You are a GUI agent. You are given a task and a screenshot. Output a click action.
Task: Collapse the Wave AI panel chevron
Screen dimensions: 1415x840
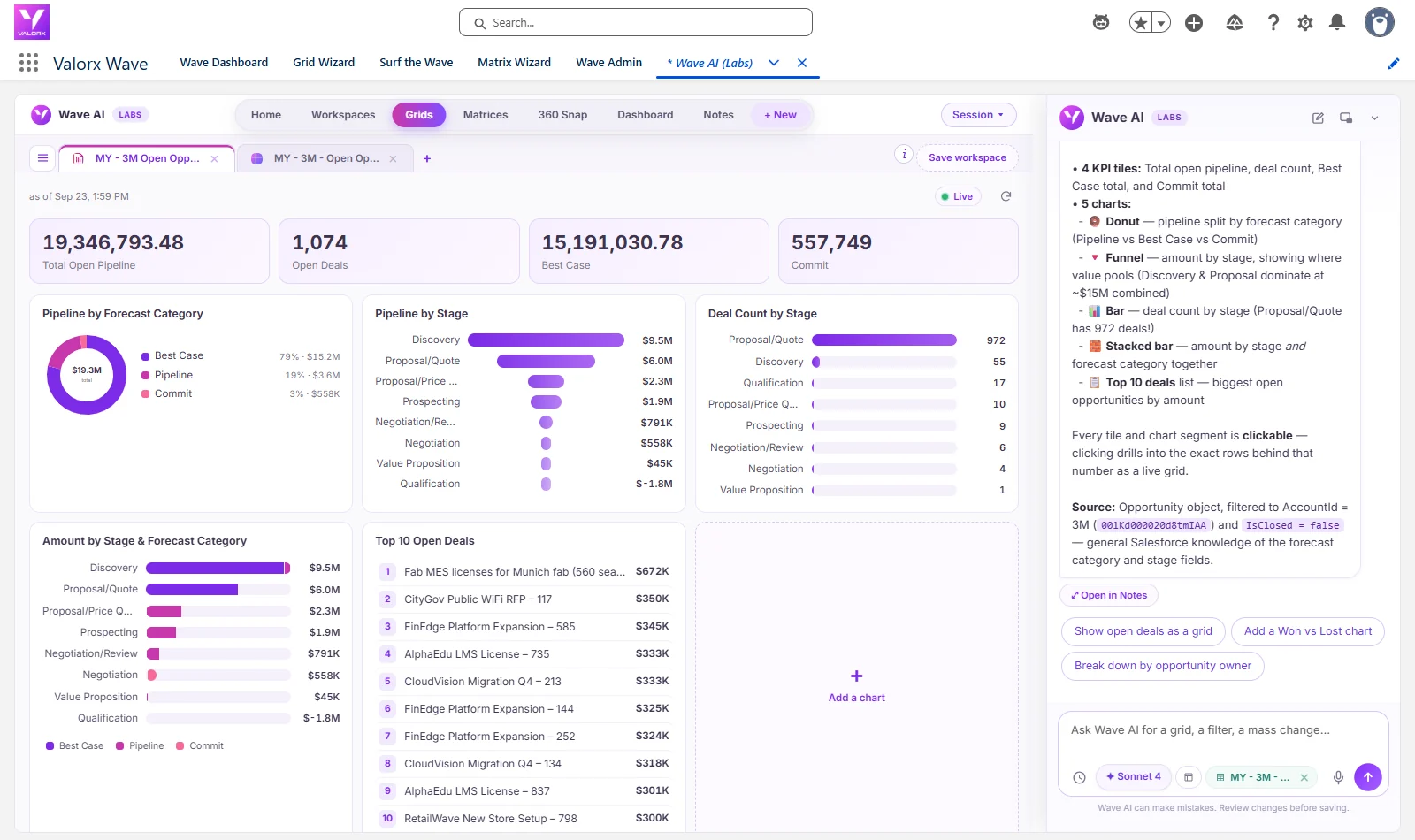click(x=1374, y=118)
